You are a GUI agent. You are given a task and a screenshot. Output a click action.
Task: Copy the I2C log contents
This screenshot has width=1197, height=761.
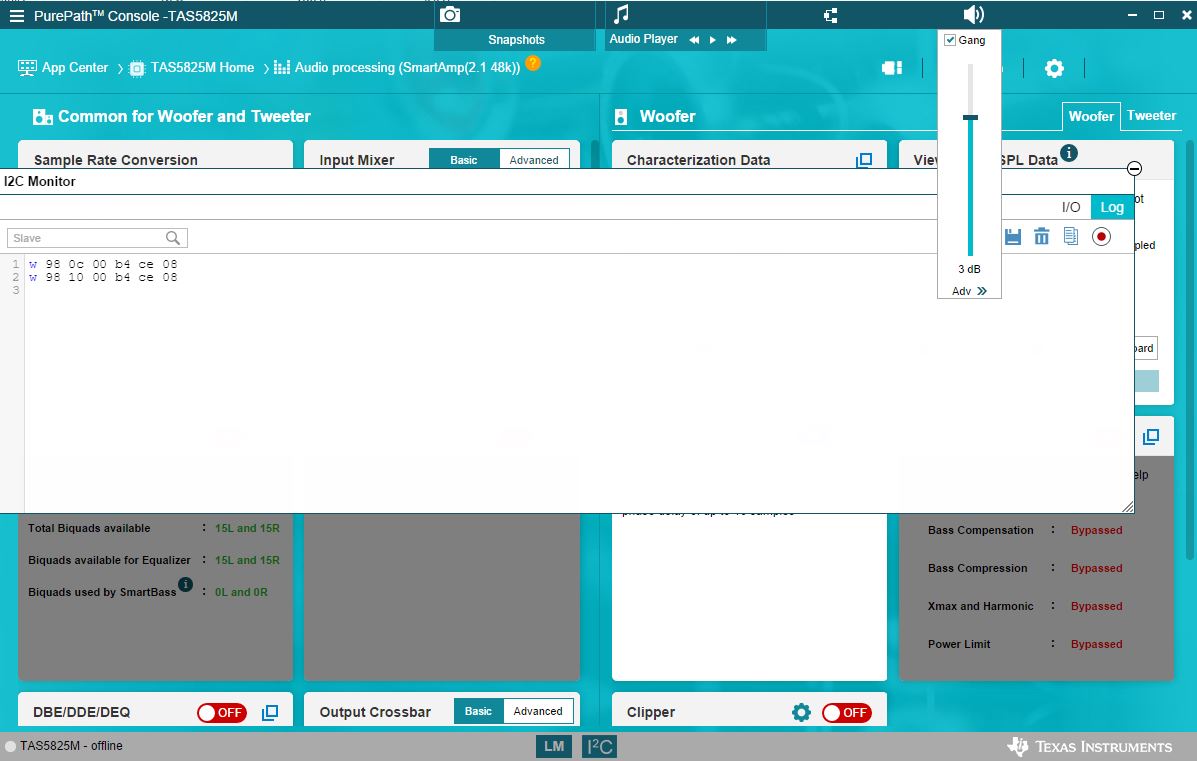(1071, 237)
